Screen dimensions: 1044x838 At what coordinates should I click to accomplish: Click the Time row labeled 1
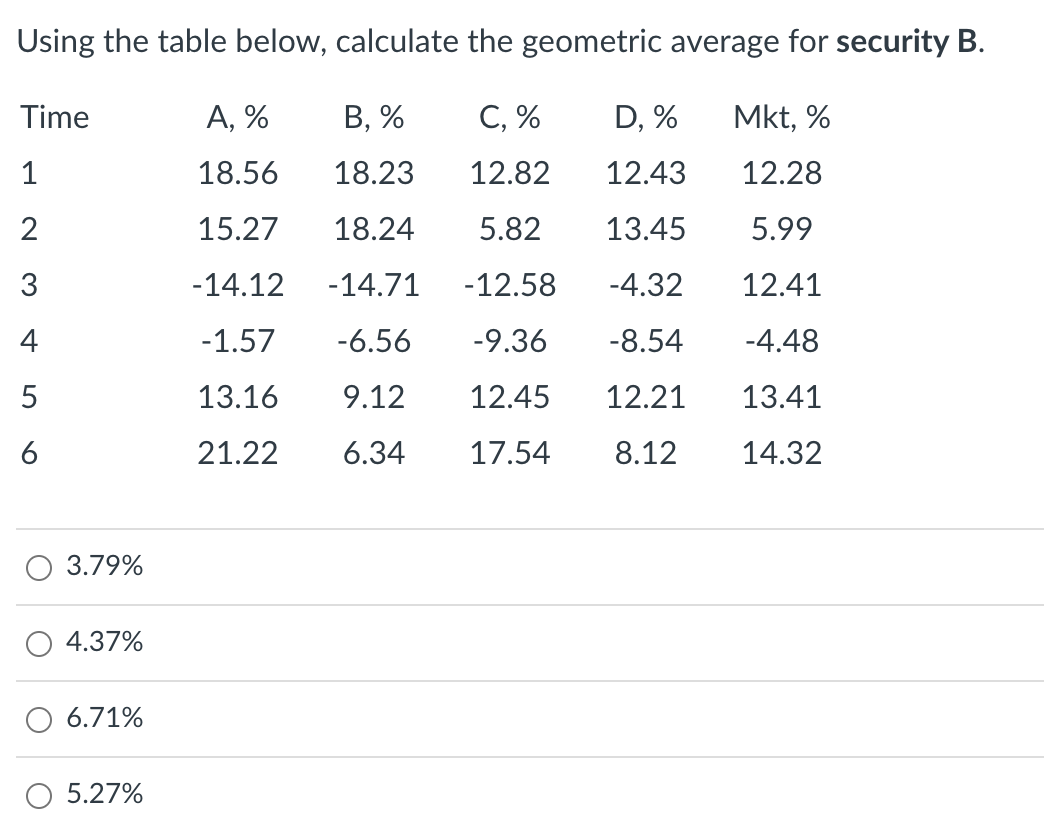pos(29,173)
